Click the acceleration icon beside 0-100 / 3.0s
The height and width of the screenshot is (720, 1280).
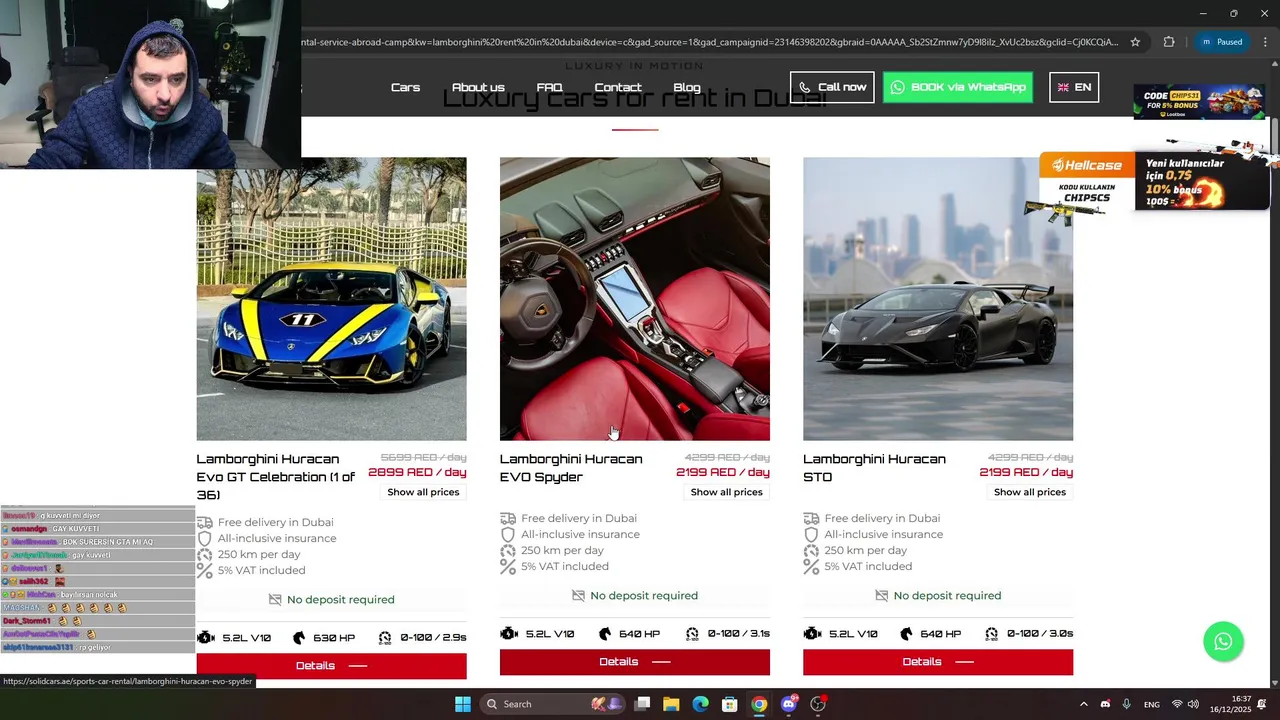991,634
